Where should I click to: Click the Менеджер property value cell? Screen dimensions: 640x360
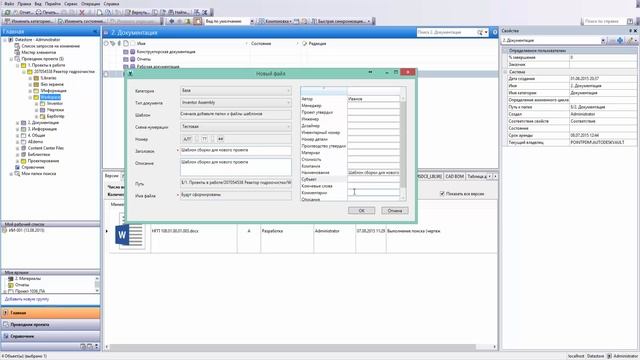pyautogui.click(x=373, y=105)
